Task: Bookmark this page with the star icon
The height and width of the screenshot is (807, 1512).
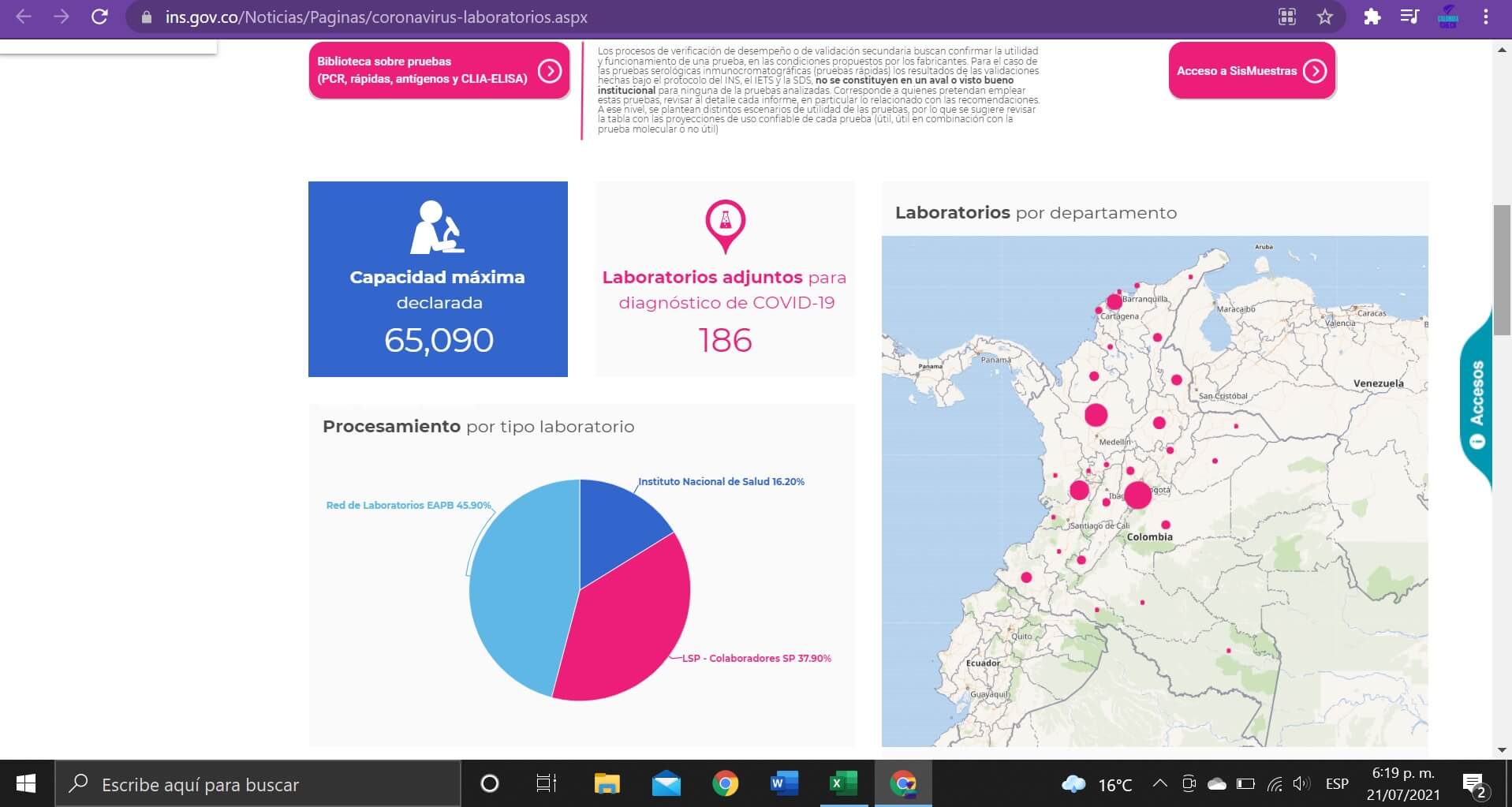Action: pyautogui.click(x=1325, y=17)
